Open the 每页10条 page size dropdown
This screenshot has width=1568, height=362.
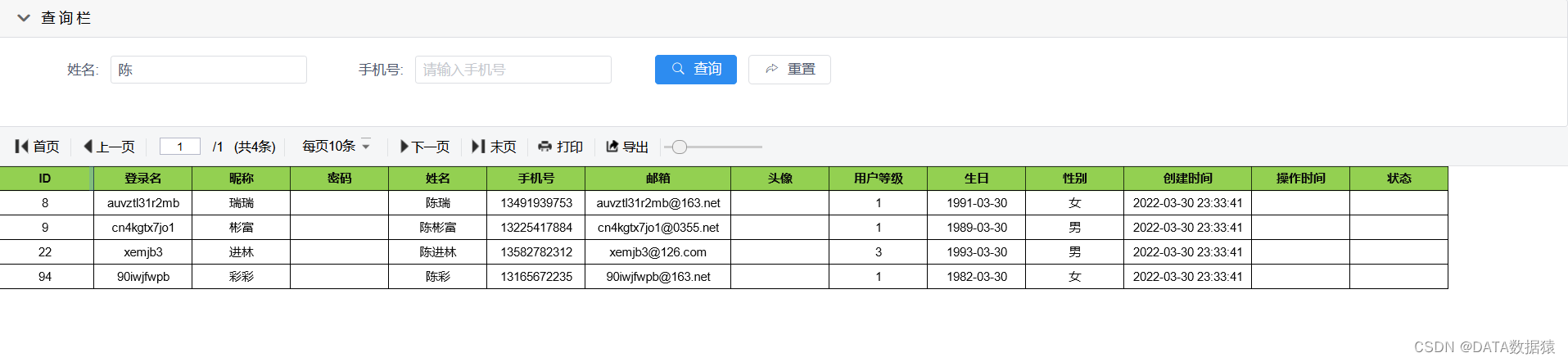tap(337, 146)
